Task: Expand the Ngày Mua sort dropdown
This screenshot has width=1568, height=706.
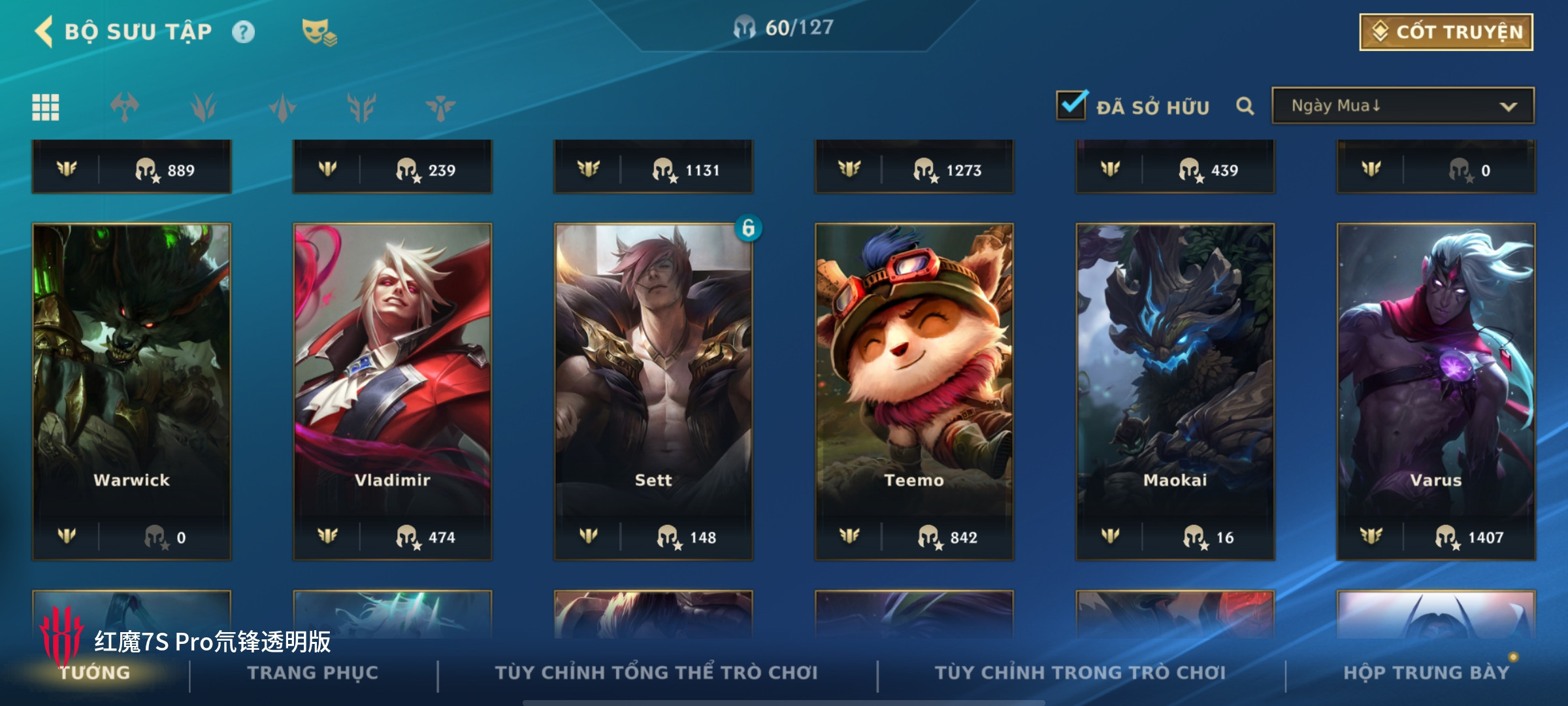Action: click(1403, 106)
